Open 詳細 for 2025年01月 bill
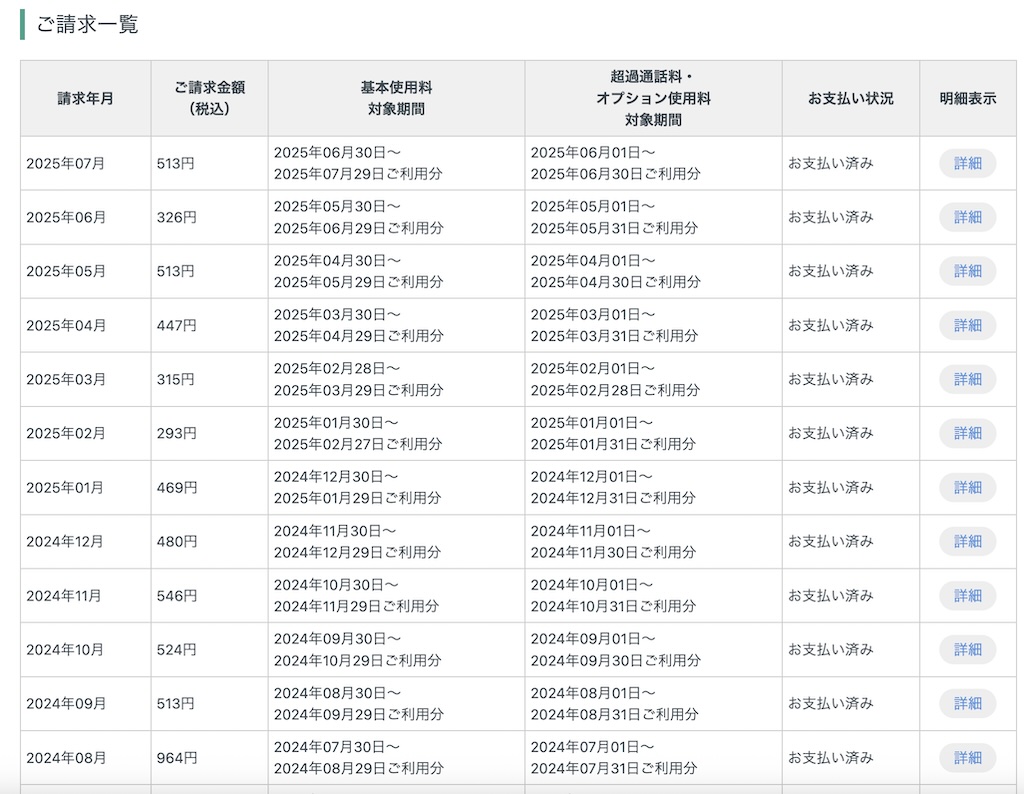Screen dimensions: 1024x794 (x=967, y=488)
